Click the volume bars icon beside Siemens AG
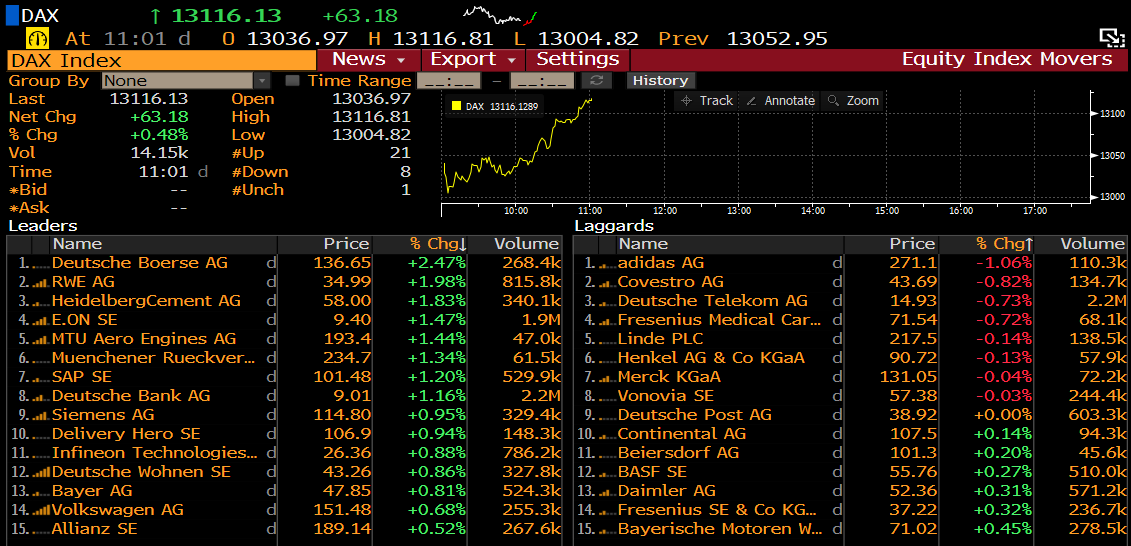 click(41, 415)
